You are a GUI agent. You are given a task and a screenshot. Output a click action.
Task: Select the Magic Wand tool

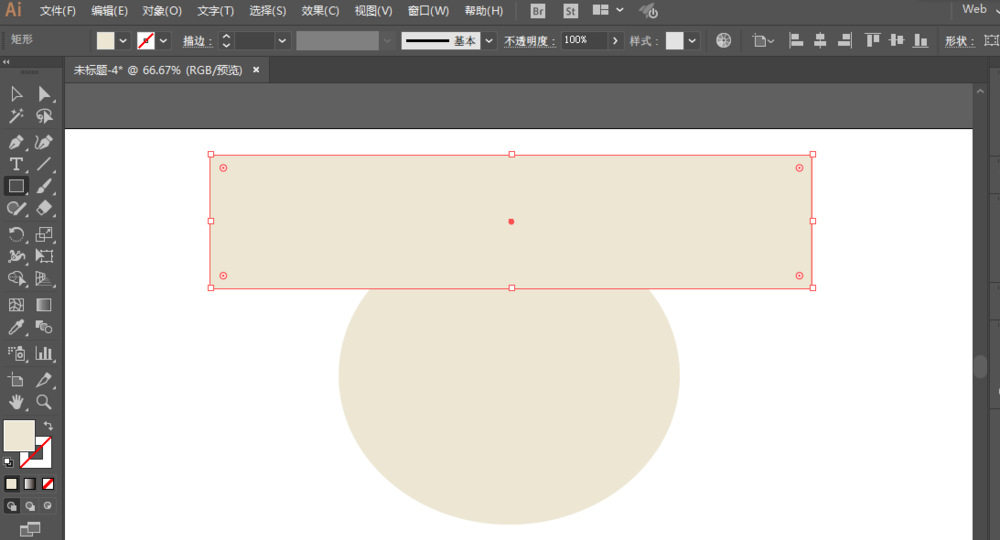pos(17,116)
